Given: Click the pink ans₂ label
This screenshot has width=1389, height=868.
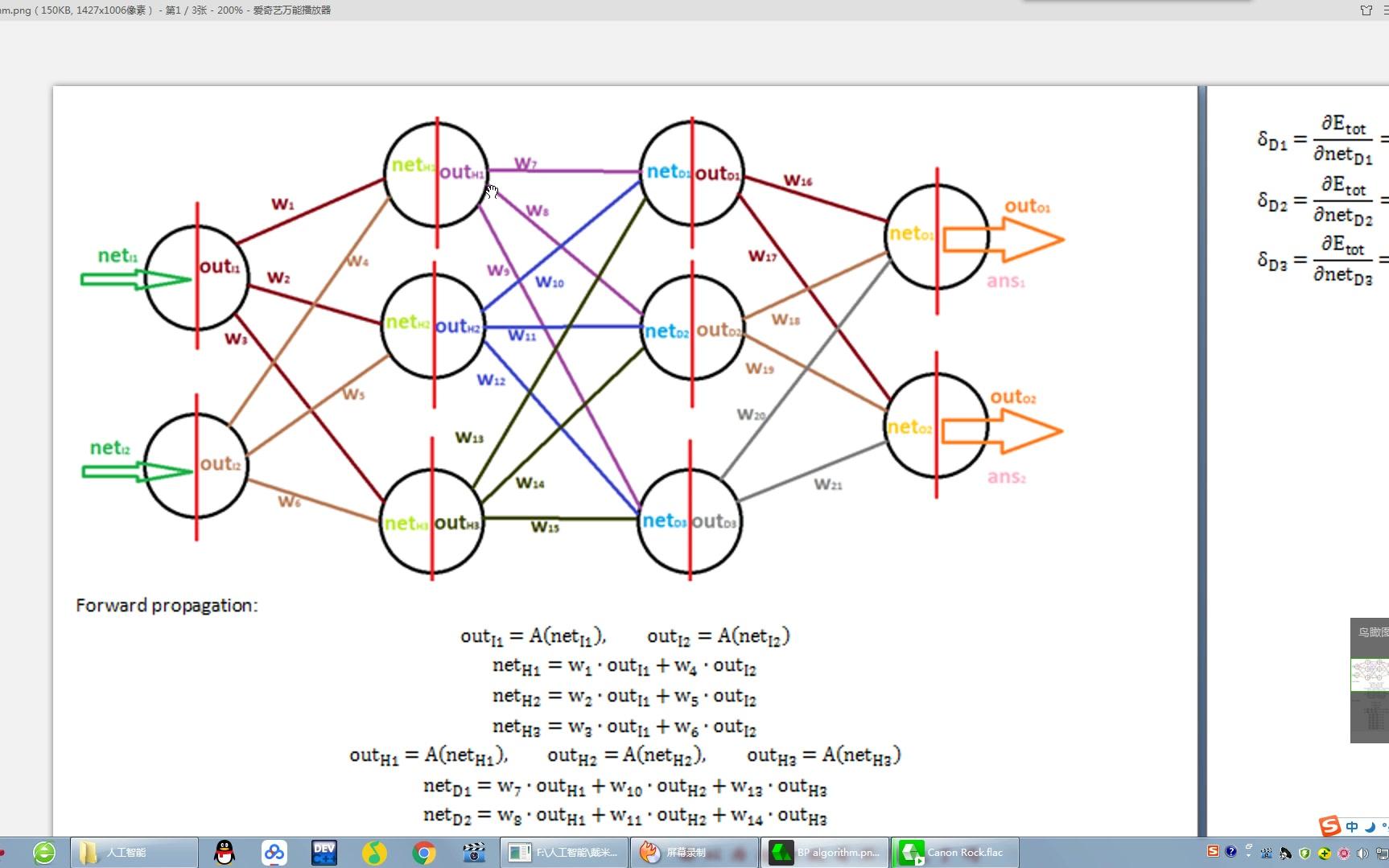Looking at the screenshot, I should (1007, 477).
